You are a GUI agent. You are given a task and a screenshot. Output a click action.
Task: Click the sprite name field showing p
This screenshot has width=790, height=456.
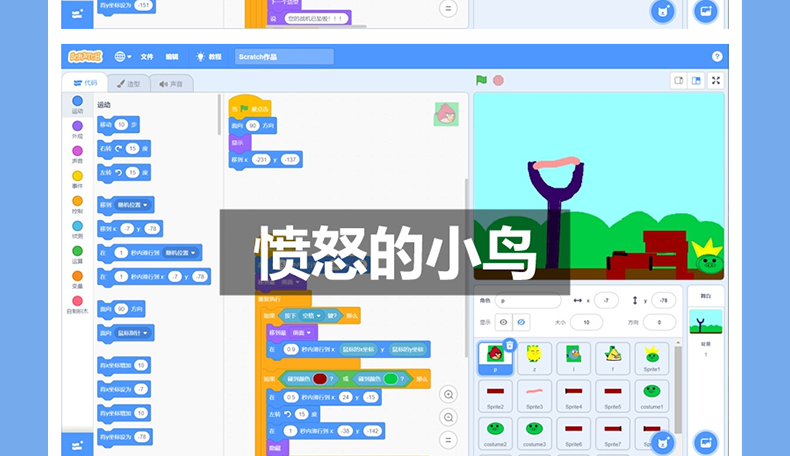[x=528, y=300]
